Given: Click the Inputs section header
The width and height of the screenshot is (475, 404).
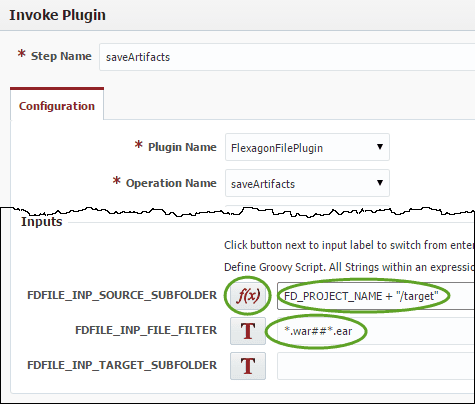Looking at the screenshot, I should click(x=42, y=222).
